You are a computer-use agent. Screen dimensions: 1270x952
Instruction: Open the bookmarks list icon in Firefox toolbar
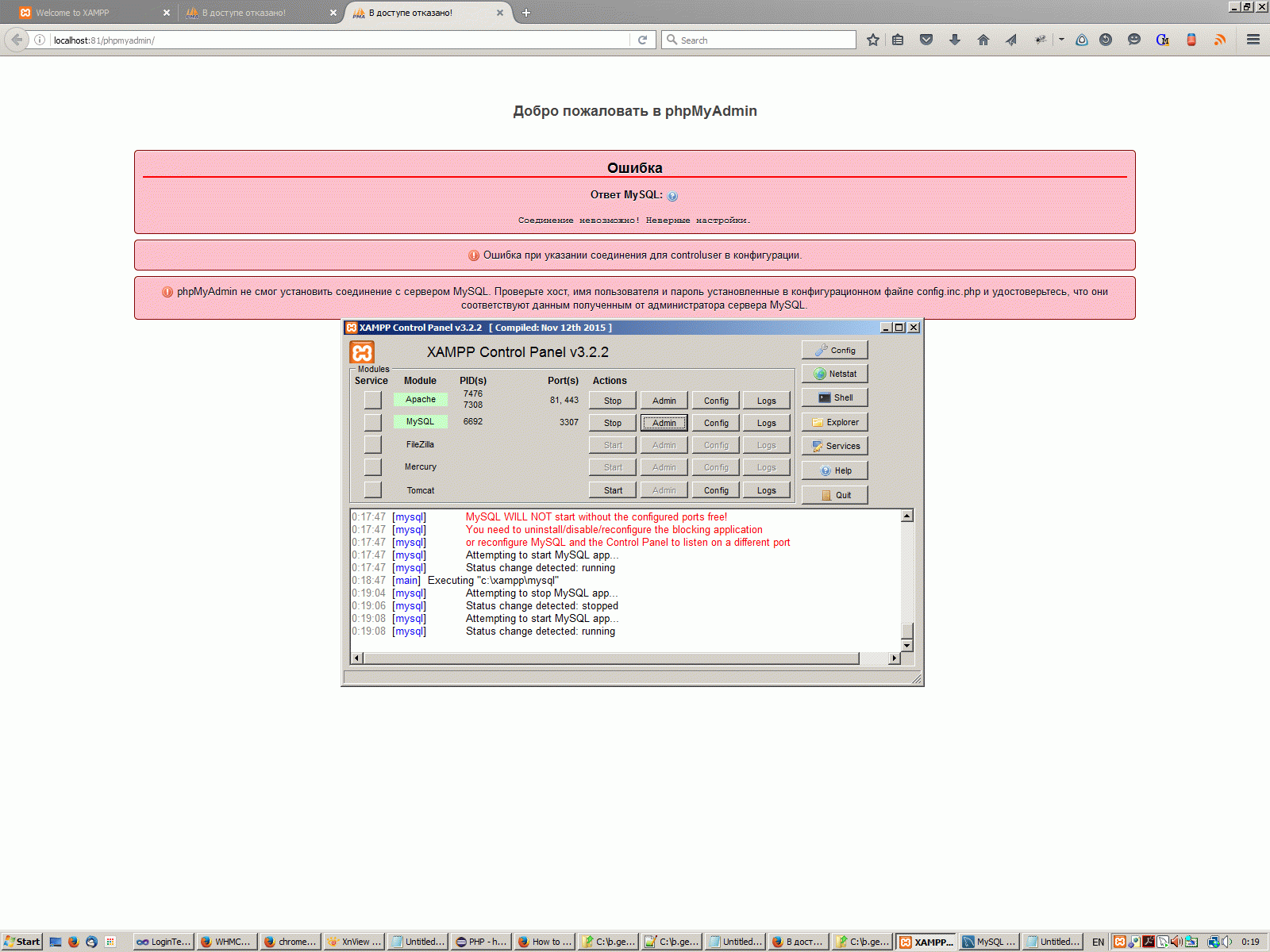pos(898,40)
